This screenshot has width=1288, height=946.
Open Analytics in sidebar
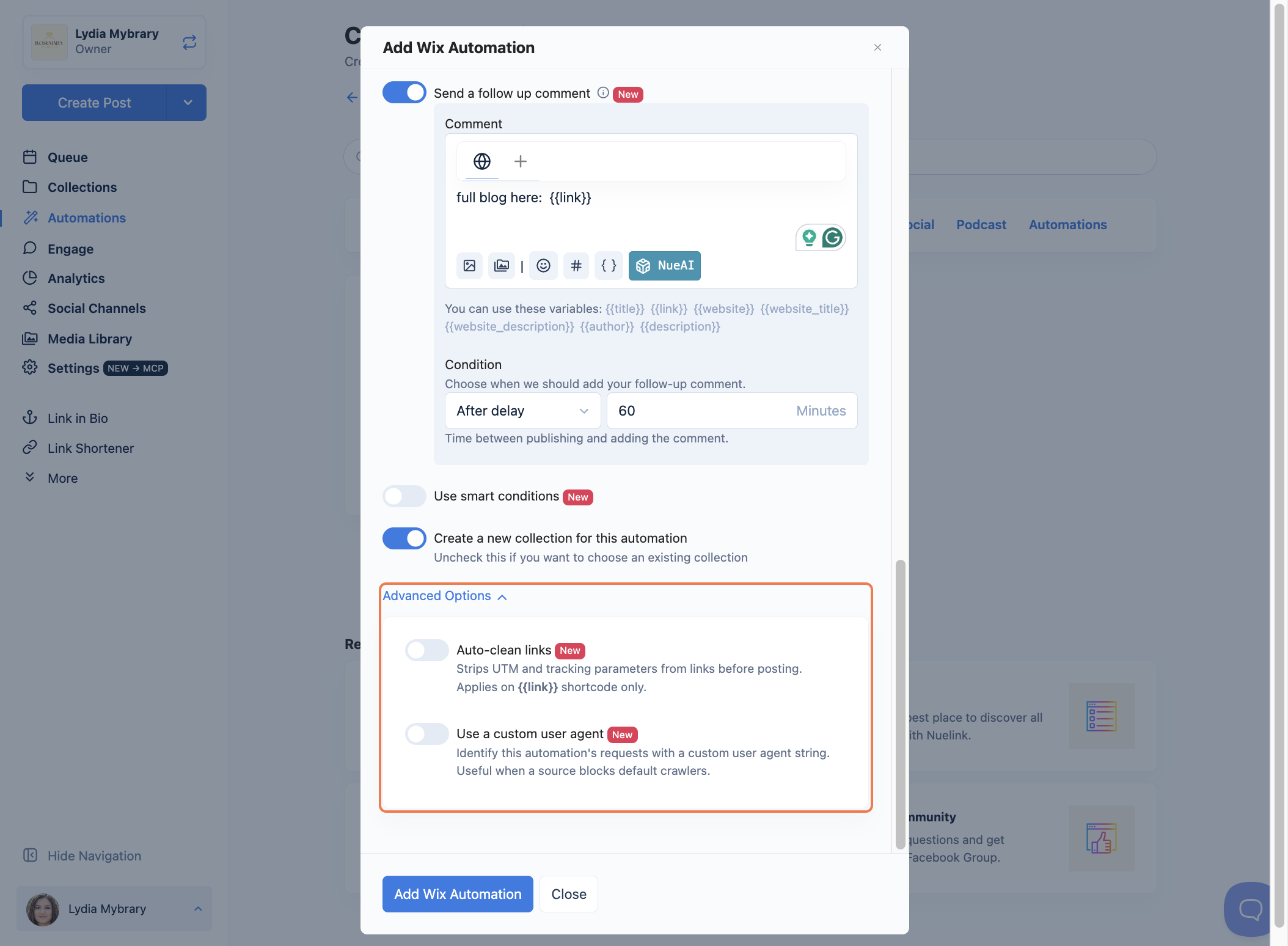click(x=64, y=278)
